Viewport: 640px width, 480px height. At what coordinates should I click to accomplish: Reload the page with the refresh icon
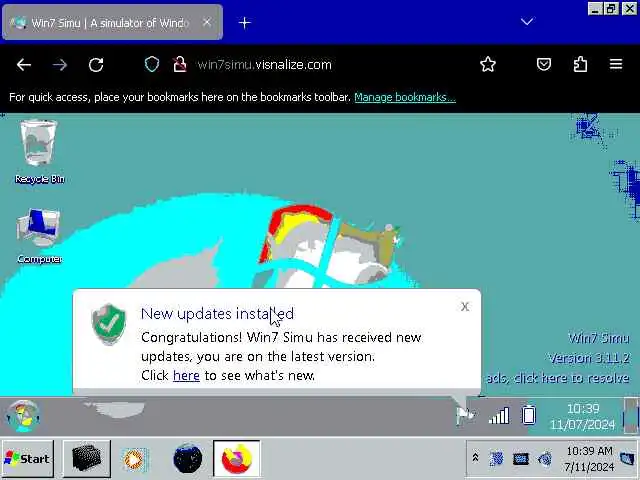tap(96, 64)
